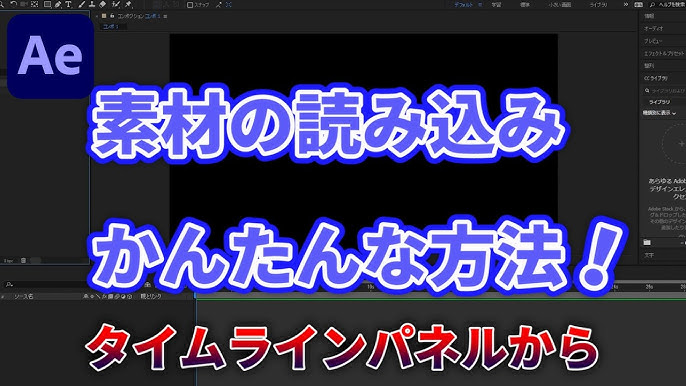The height and width of the screenshot is (386, 686).
Task: Select the Brush tool
Action: tap(82, 4)
